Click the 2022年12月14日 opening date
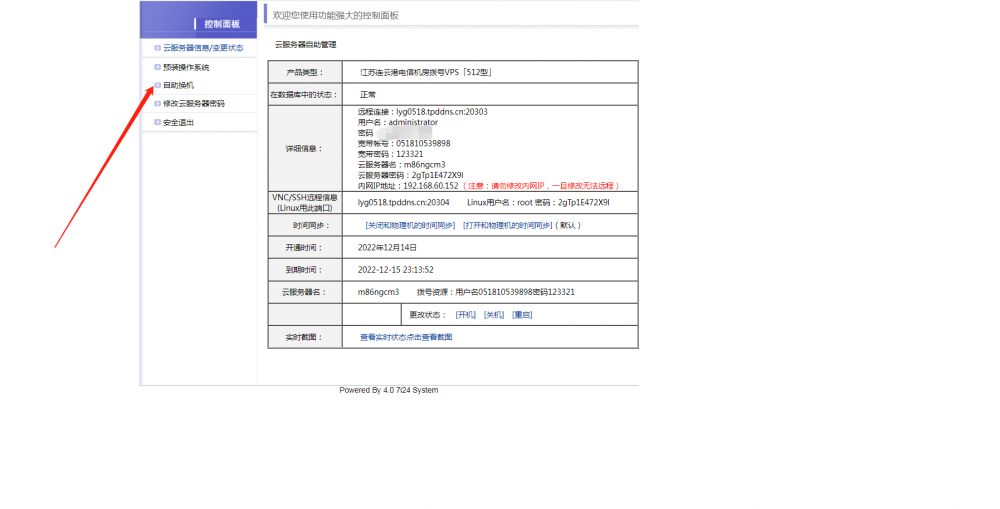1000x509 pixels. coord(387,247)
